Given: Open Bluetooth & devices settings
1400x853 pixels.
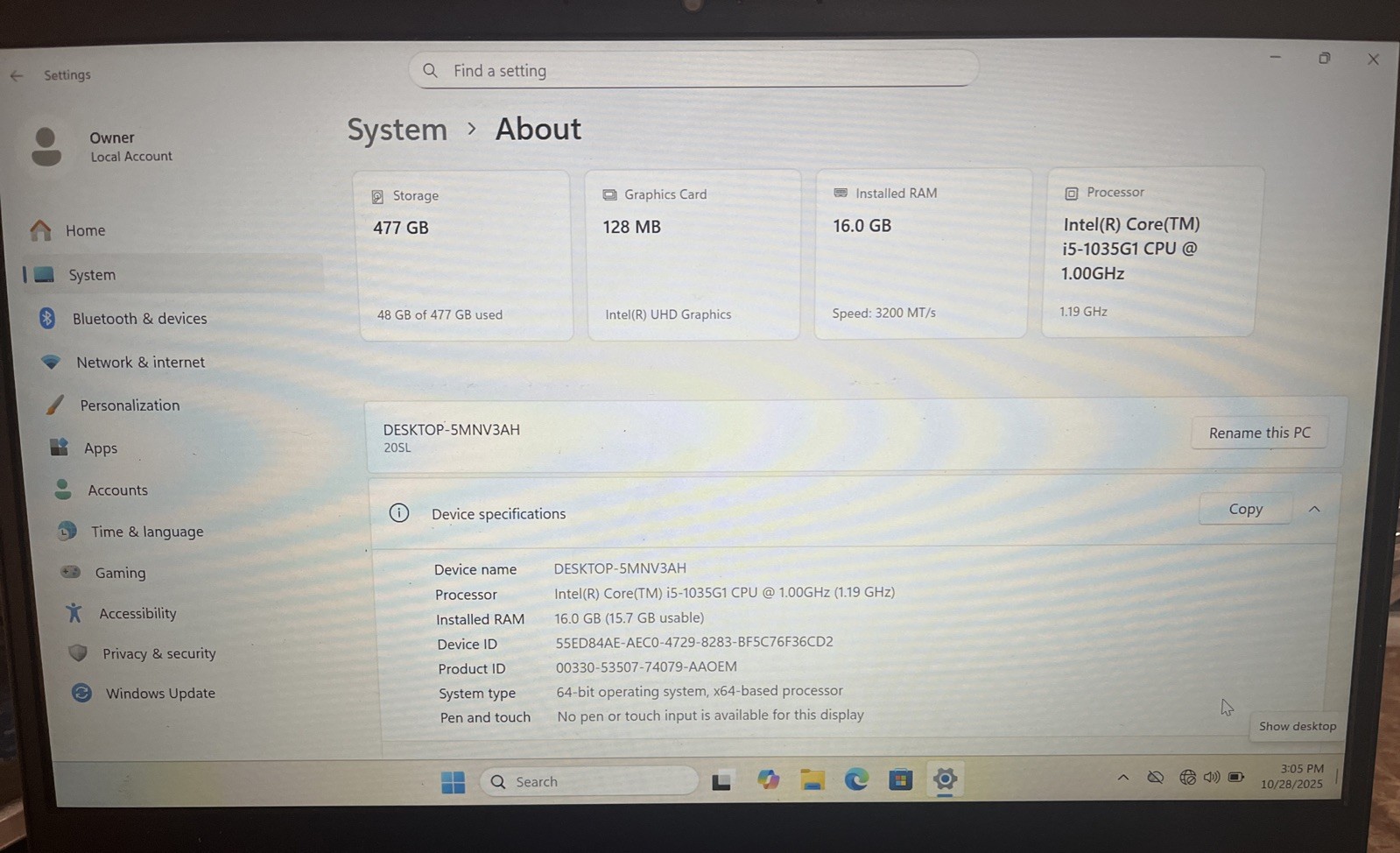Looking at the screenshot, I should pyautogui.click(x=123, y=319).
